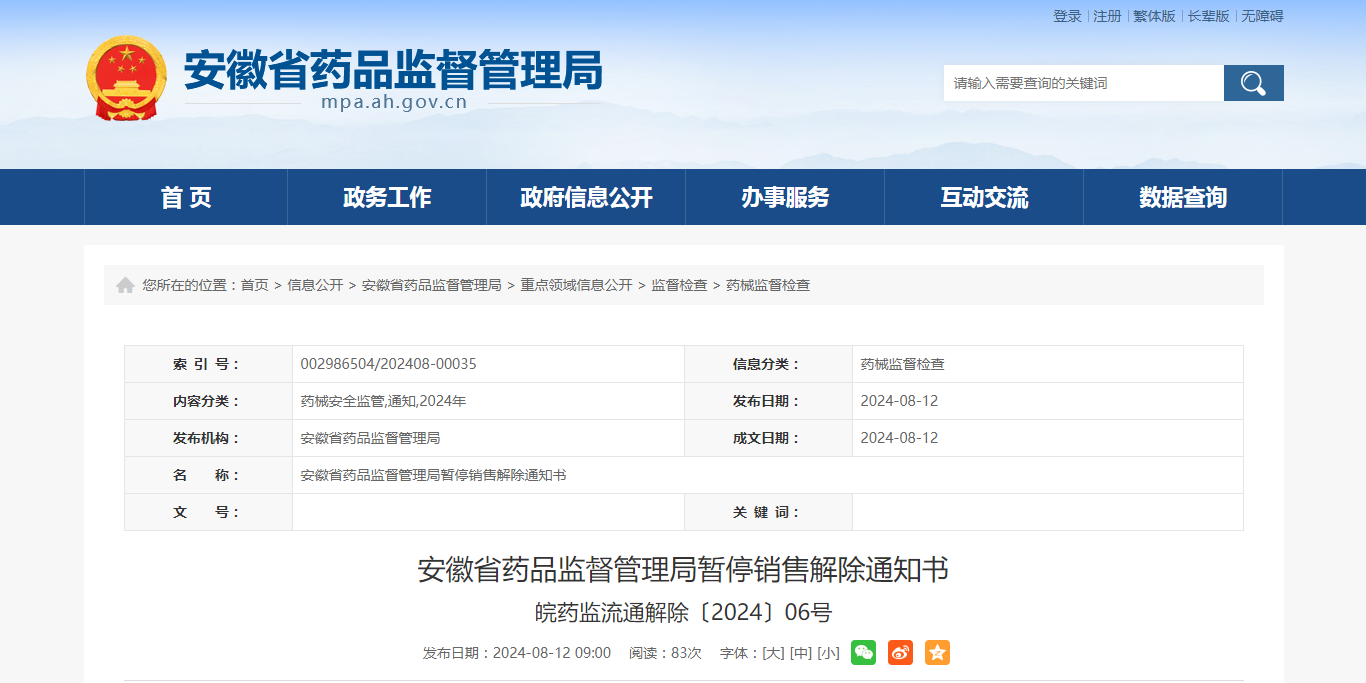The height and width of the screenshot is (683, 1366).
Task: Open the 数据查询 navigation menu
Action: pyautogui.click(x=1183, y=197)
